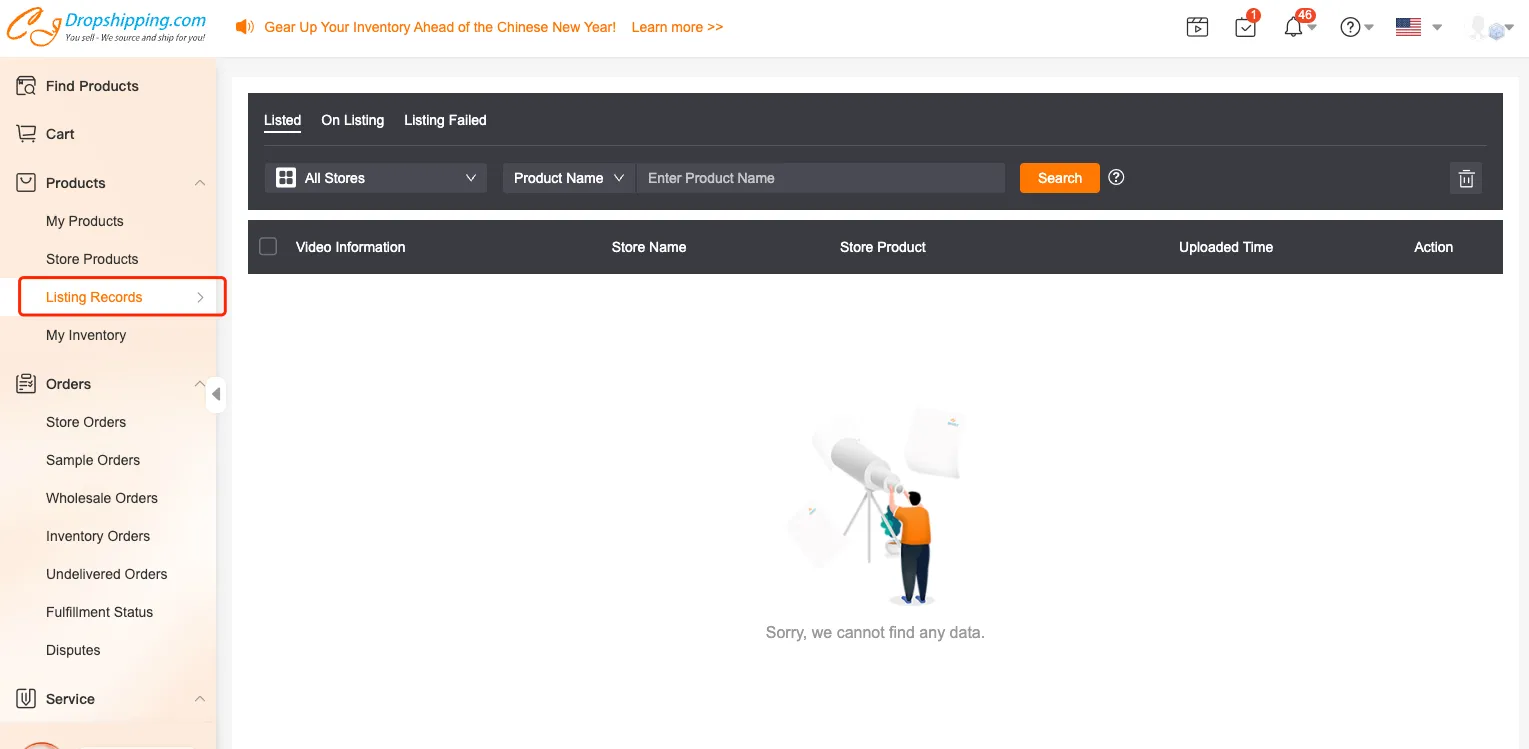Open the US flag language selector
Viewport: 1529px width, 749px height.
tap(1409, 28)
